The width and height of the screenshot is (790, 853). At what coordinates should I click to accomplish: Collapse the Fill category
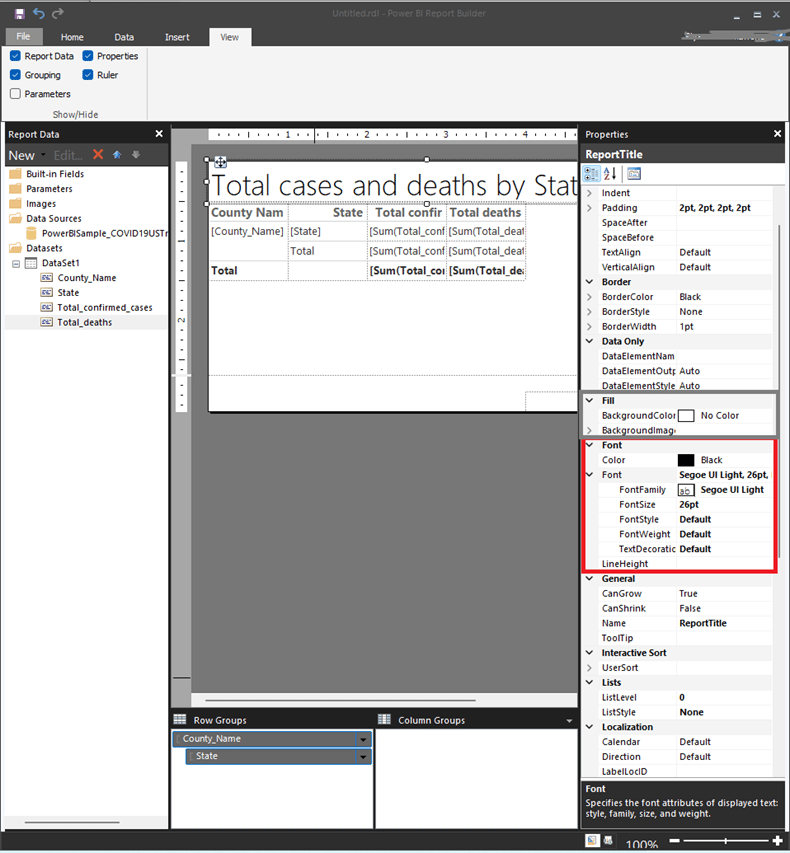[589, 400]
